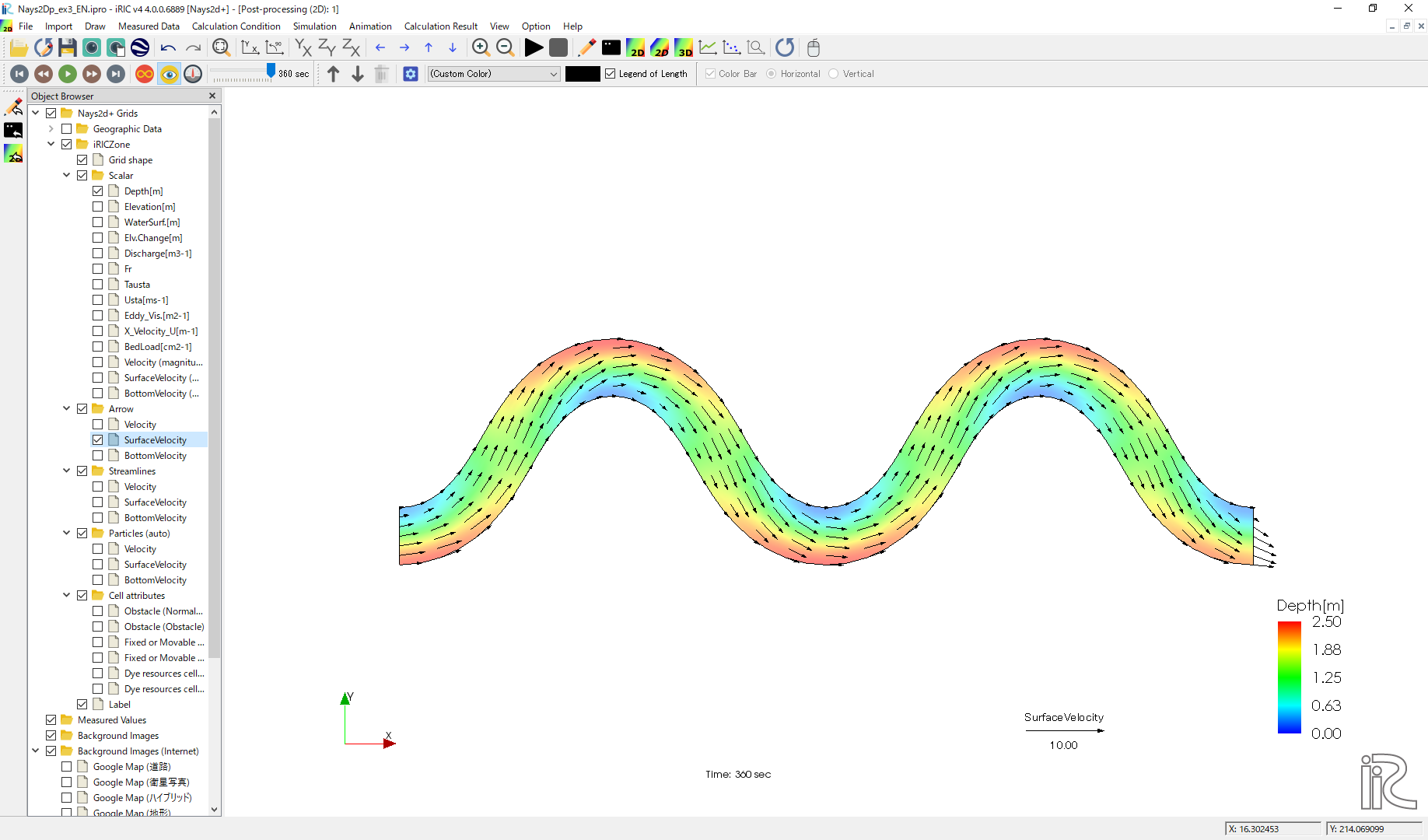Image resolution: width=1428 pixels, height=840 pixels.
Task: Close the Object Browser panel
Action: point(212,96)
